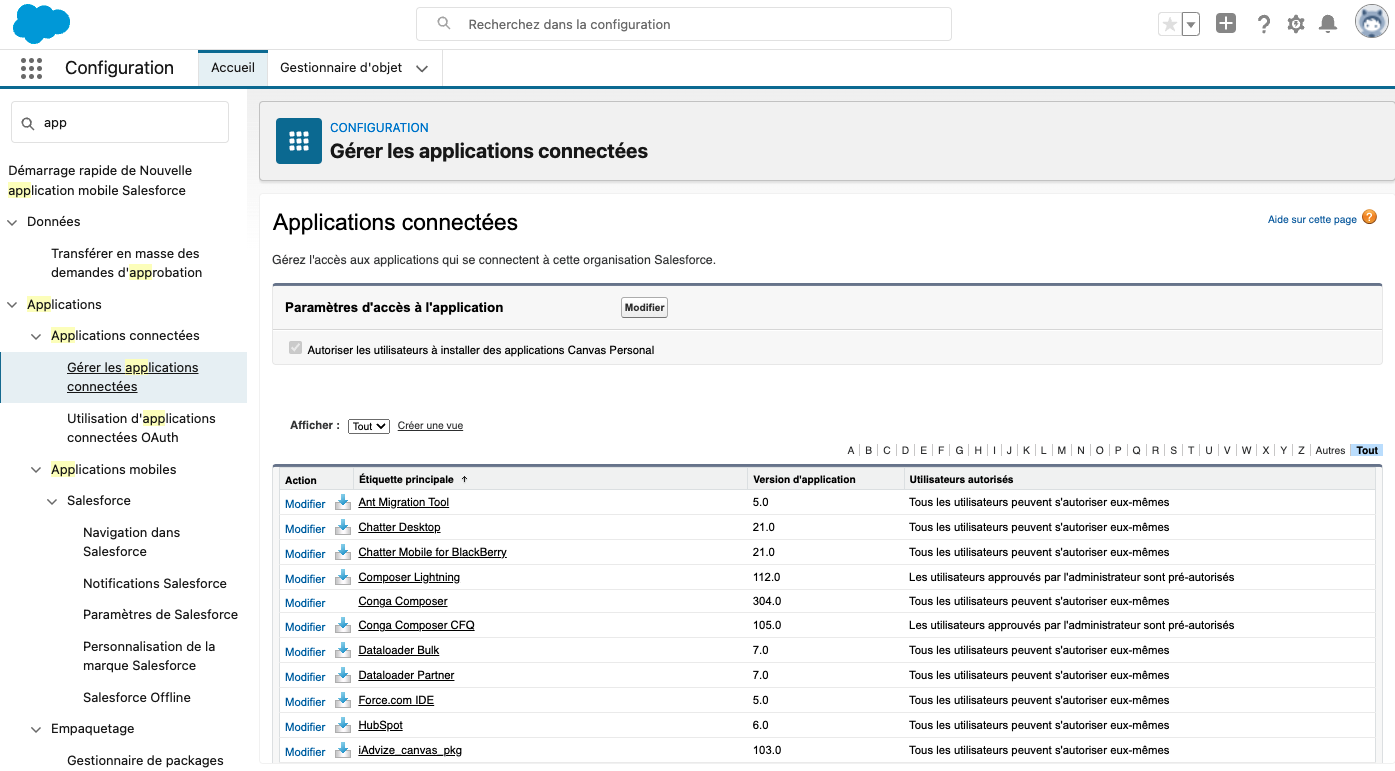Open the App Launcher grid icon
This screenshot has height=771, width=1395.
click(31, 68)
